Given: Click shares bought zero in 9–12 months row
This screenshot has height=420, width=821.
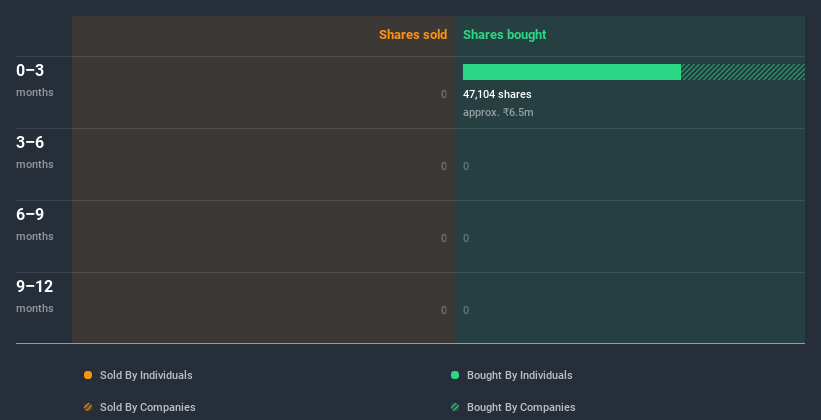Looking at the screenshot, I should pos(466,310).
